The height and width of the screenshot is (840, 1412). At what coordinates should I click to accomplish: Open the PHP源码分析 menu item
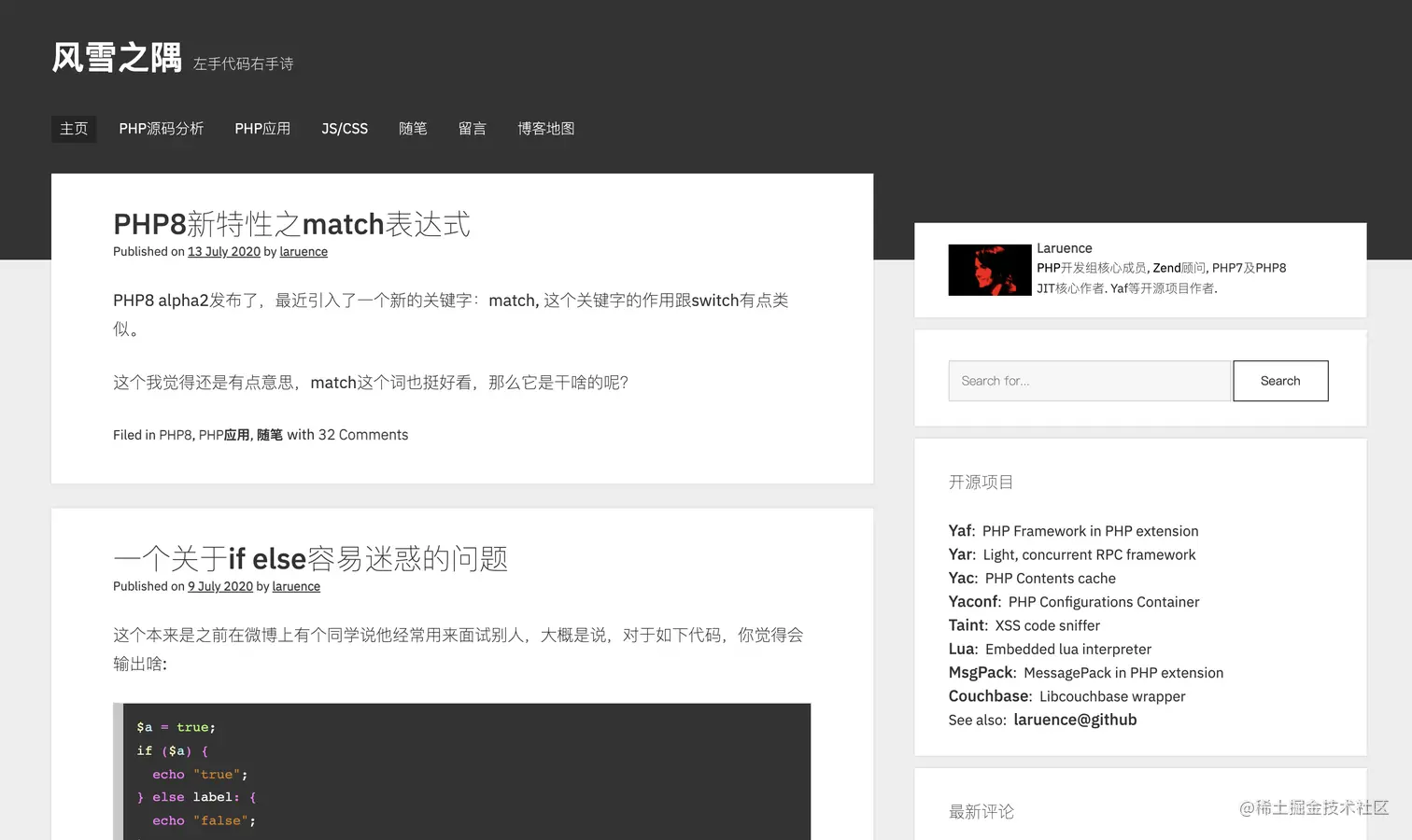[x=162, y=129]
